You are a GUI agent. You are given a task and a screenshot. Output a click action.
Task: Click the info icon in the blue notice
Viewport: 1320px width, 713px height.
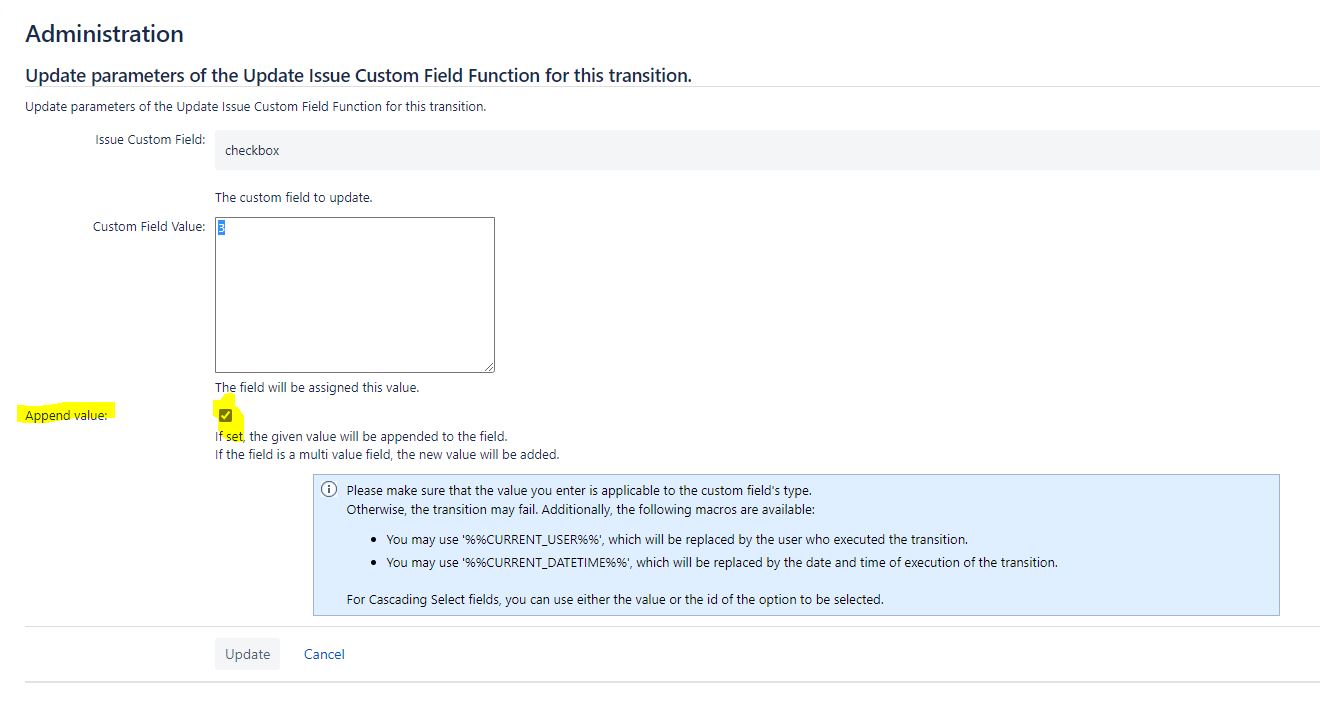[x=328, y=487]
